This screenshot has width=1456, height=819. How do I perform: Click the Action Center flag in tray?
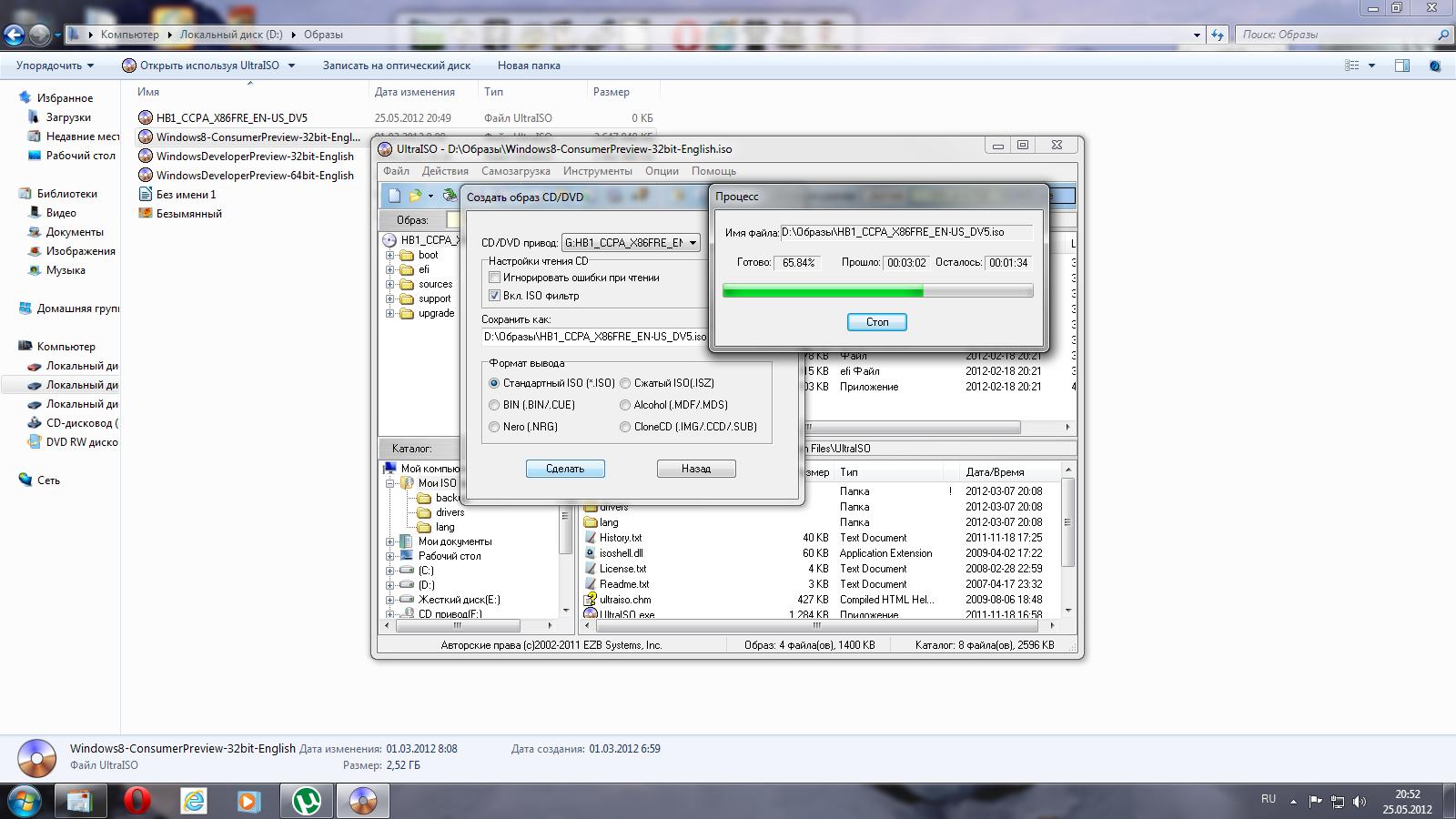1316,802
